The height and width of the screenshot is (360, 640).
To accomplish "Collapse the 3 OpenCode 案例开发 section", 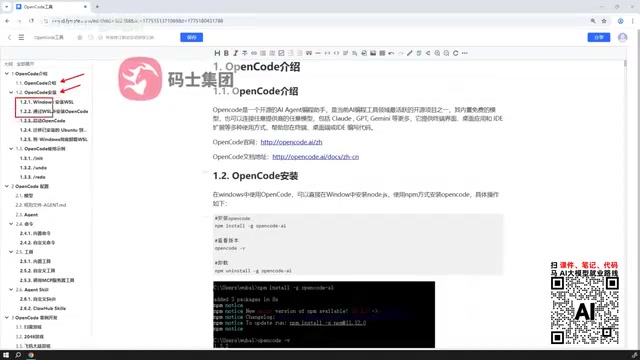I will (x=7, y=318).
